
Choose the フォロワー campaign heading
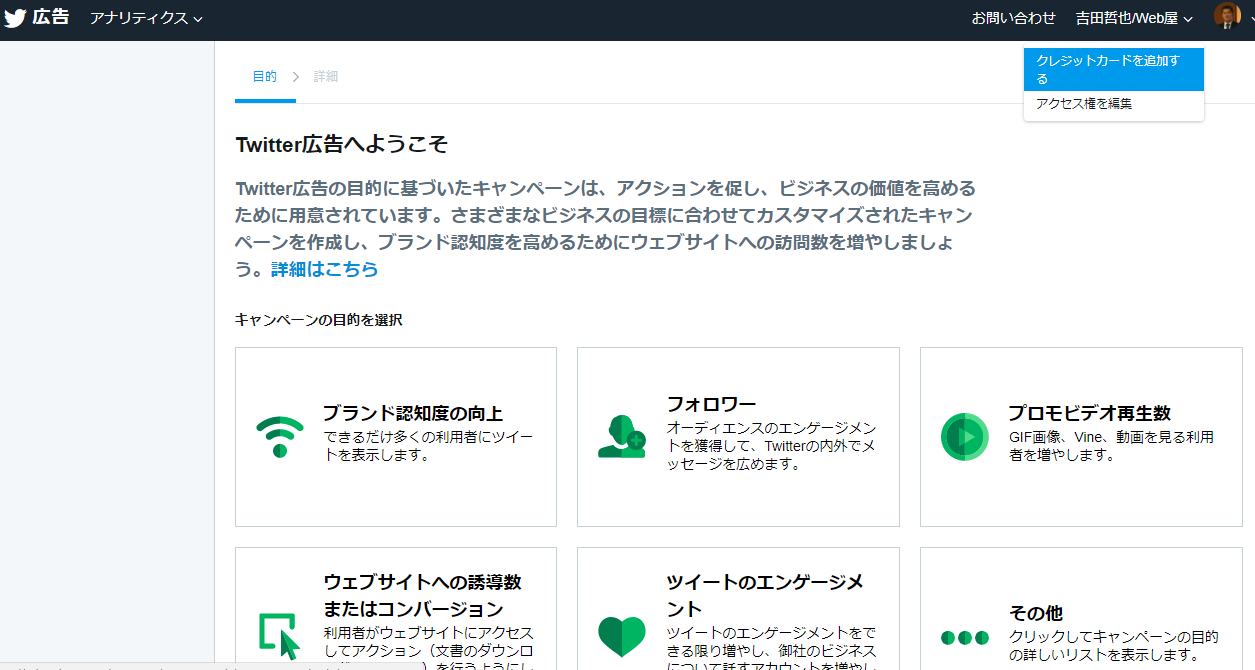711,404
